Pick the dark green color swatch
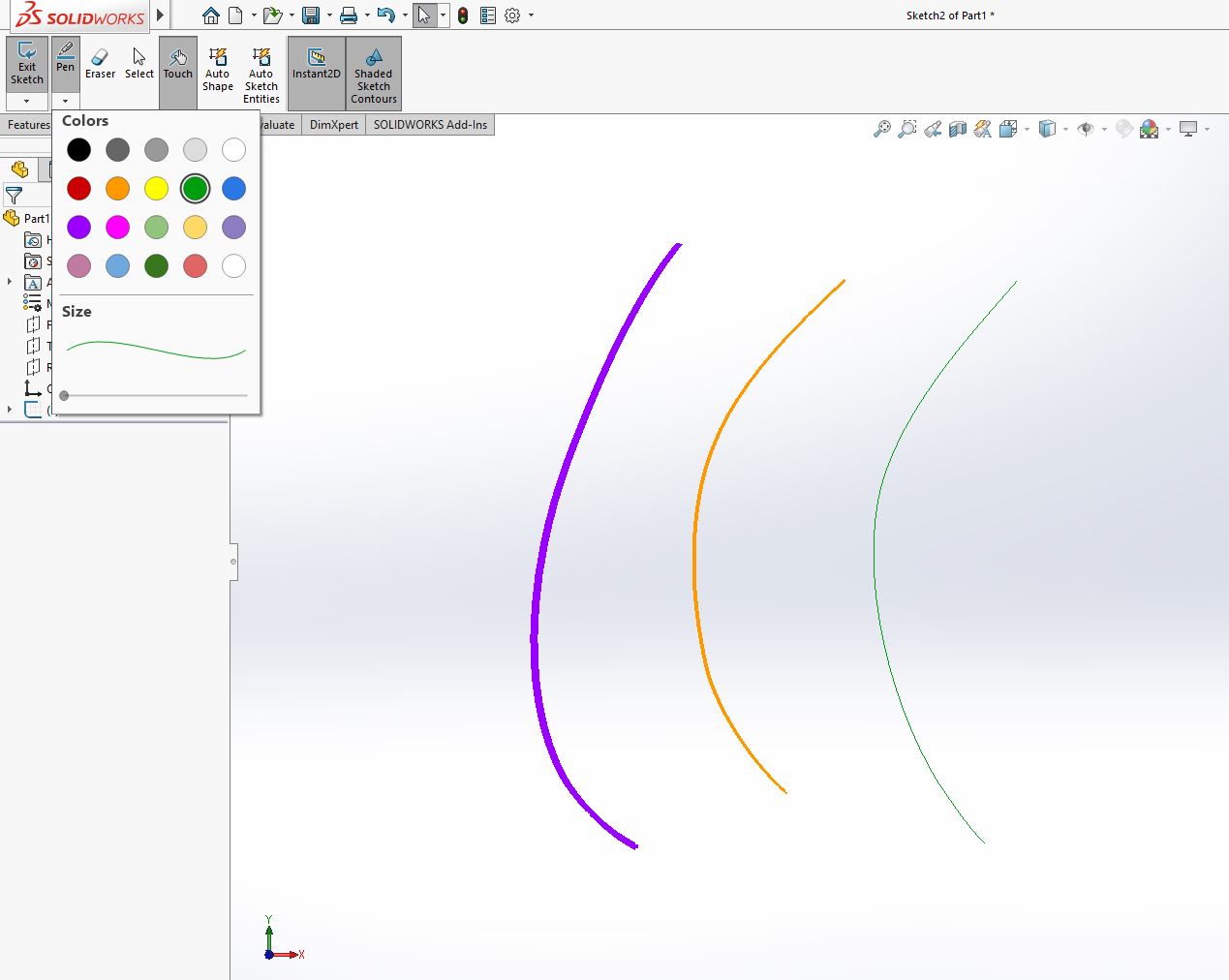This screenshot has height=980, width=1229. click(156, 266)
